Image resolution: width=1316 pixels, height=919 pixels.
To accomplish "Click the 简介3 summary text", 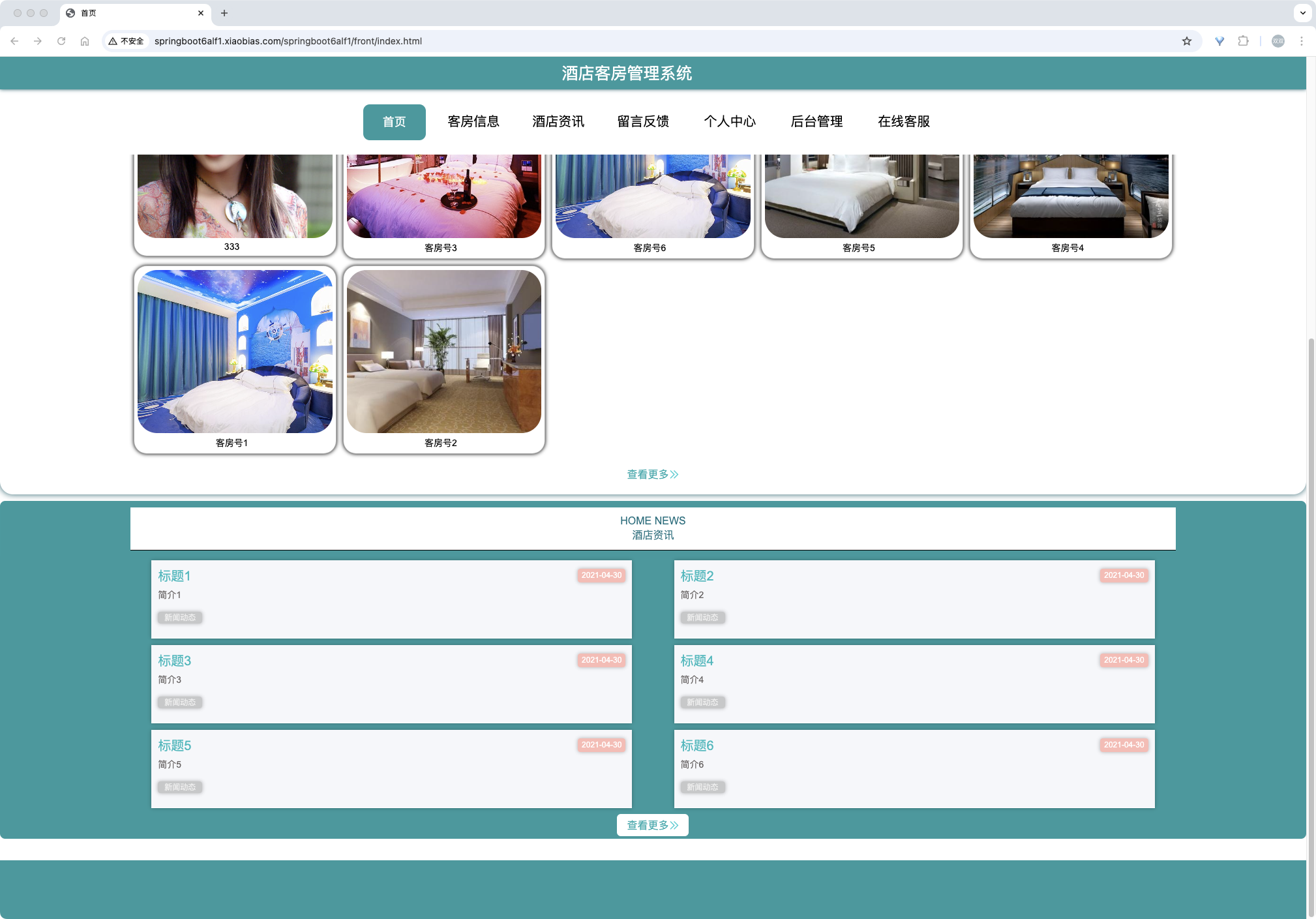I will point(170,680).
